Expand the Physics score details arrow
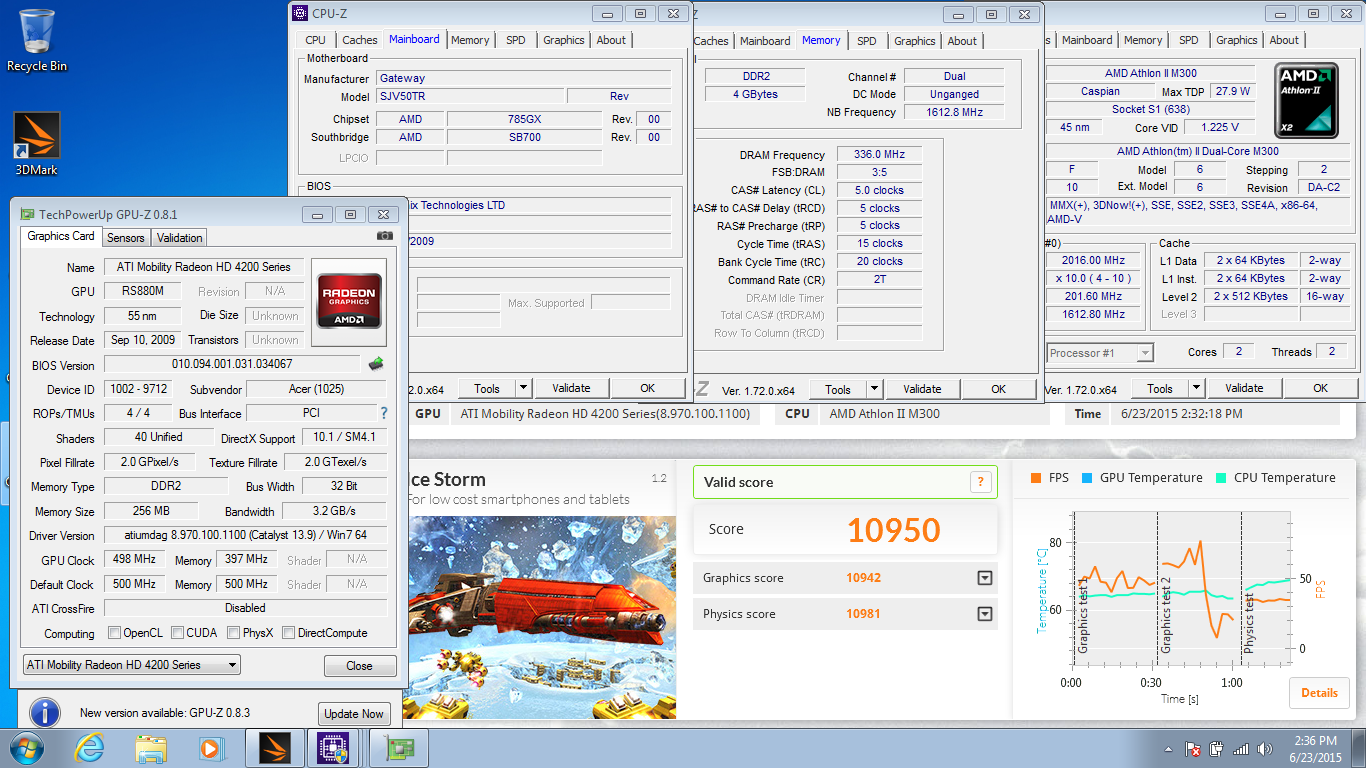This screenshot has height=768, width=1366. (985, 614)
